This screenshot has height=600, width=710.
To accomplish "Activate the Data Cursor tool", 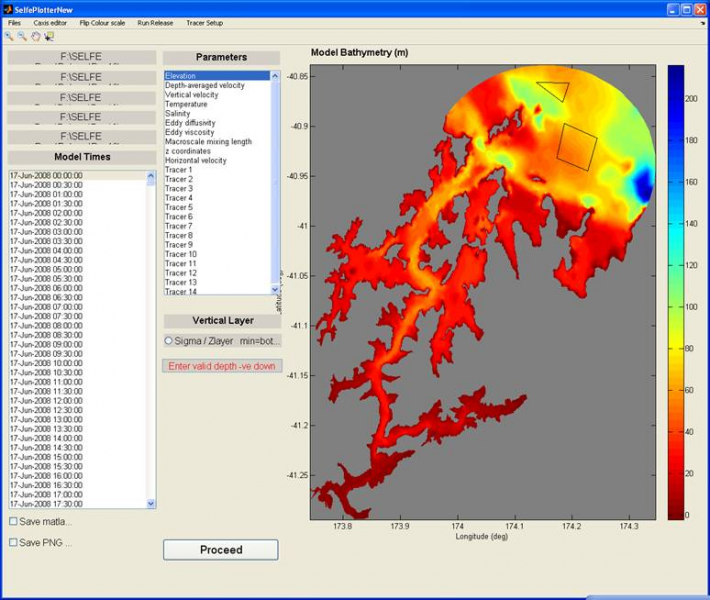I will [49, 36].
